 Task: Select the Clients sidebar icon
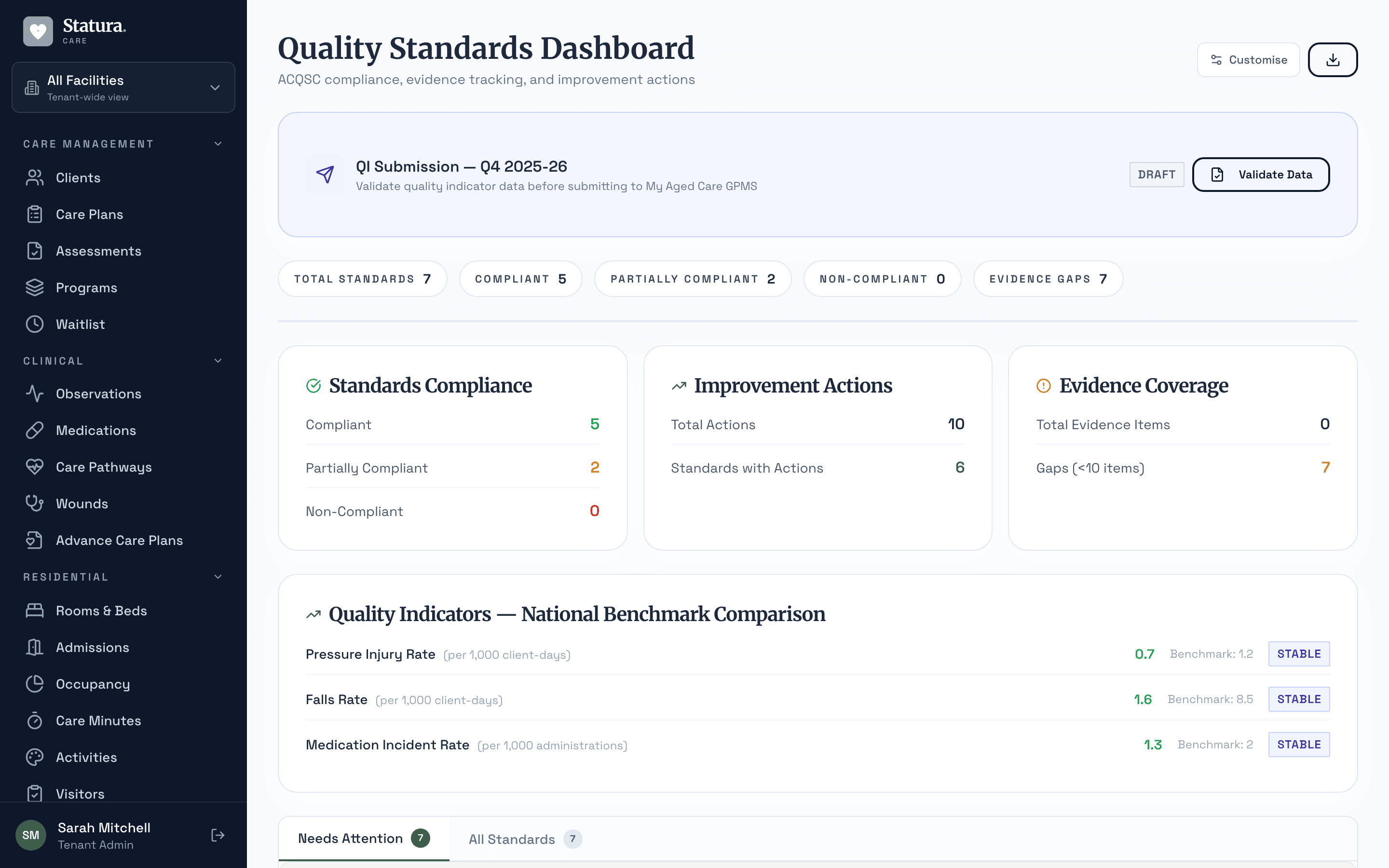(34, 177)
